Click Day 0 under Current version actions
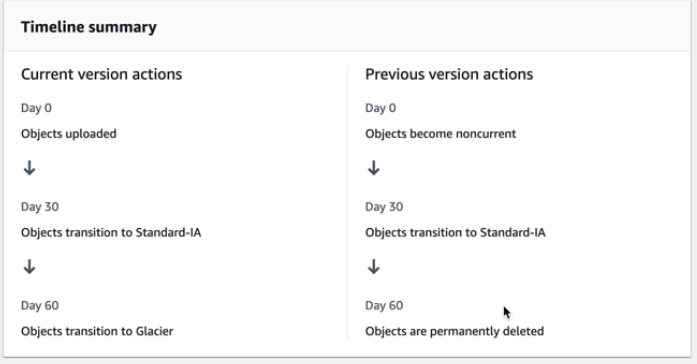This screenshot has height=364, width=697. 36,108
